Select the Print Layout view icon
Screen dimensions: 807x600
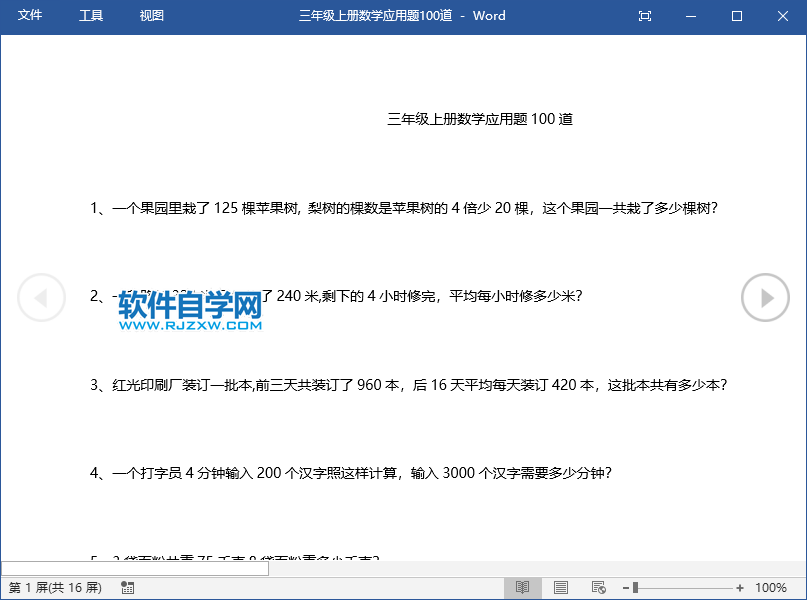pos(561,587)
